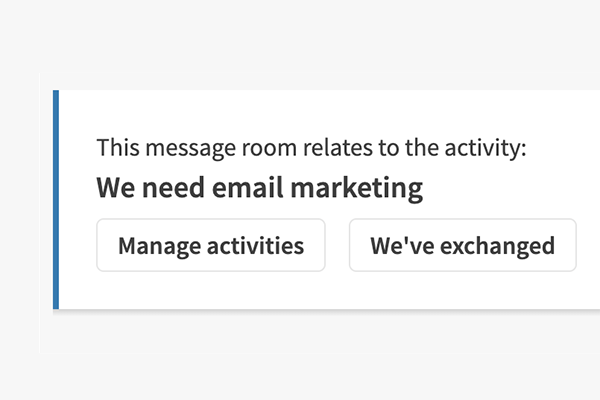
Task: Click the white card space above the intro text
Action: click(300, 110)
